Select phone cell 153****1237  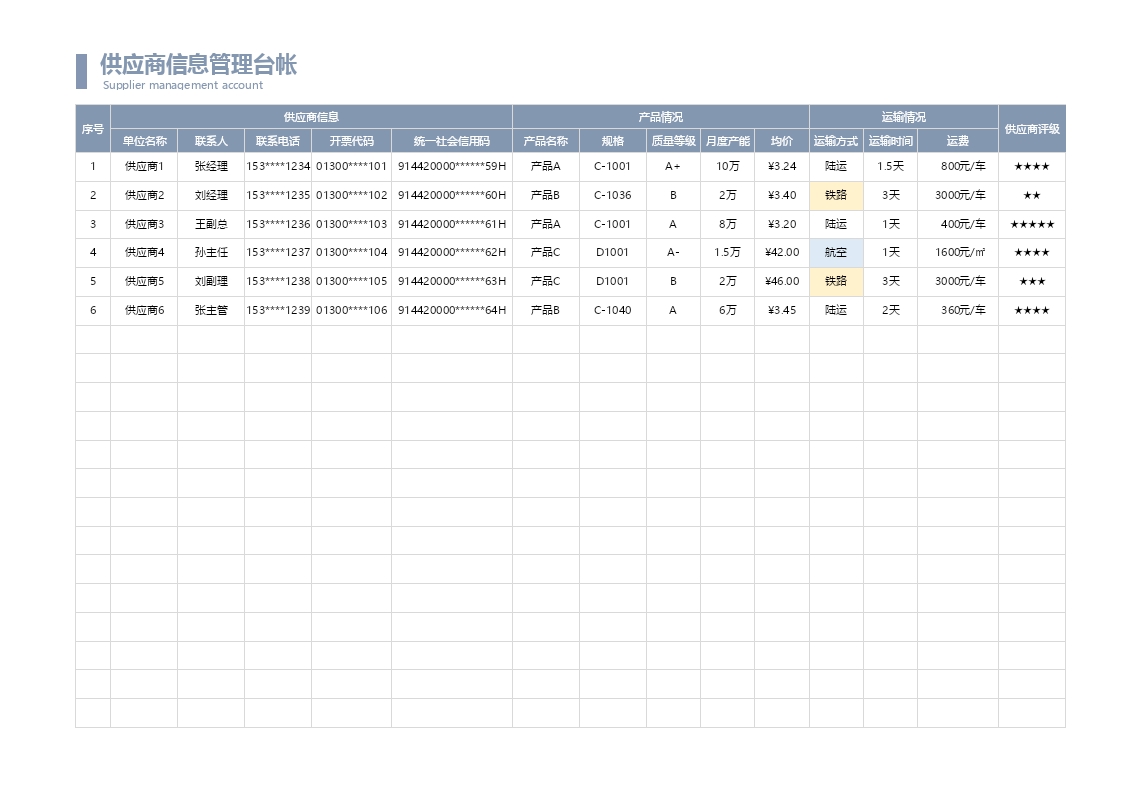point(278,253)
